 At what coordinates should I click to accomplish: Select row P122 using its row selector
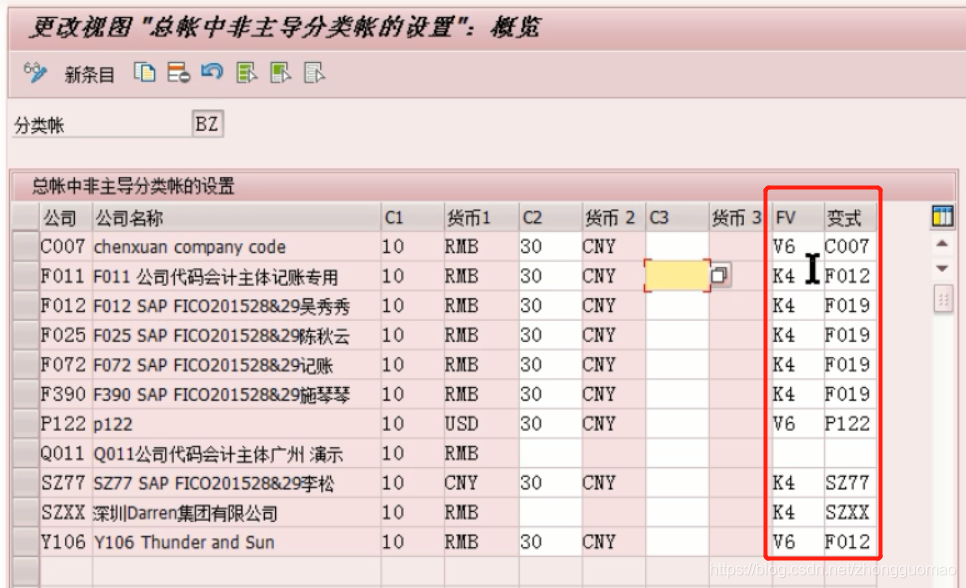click(26, 423)
